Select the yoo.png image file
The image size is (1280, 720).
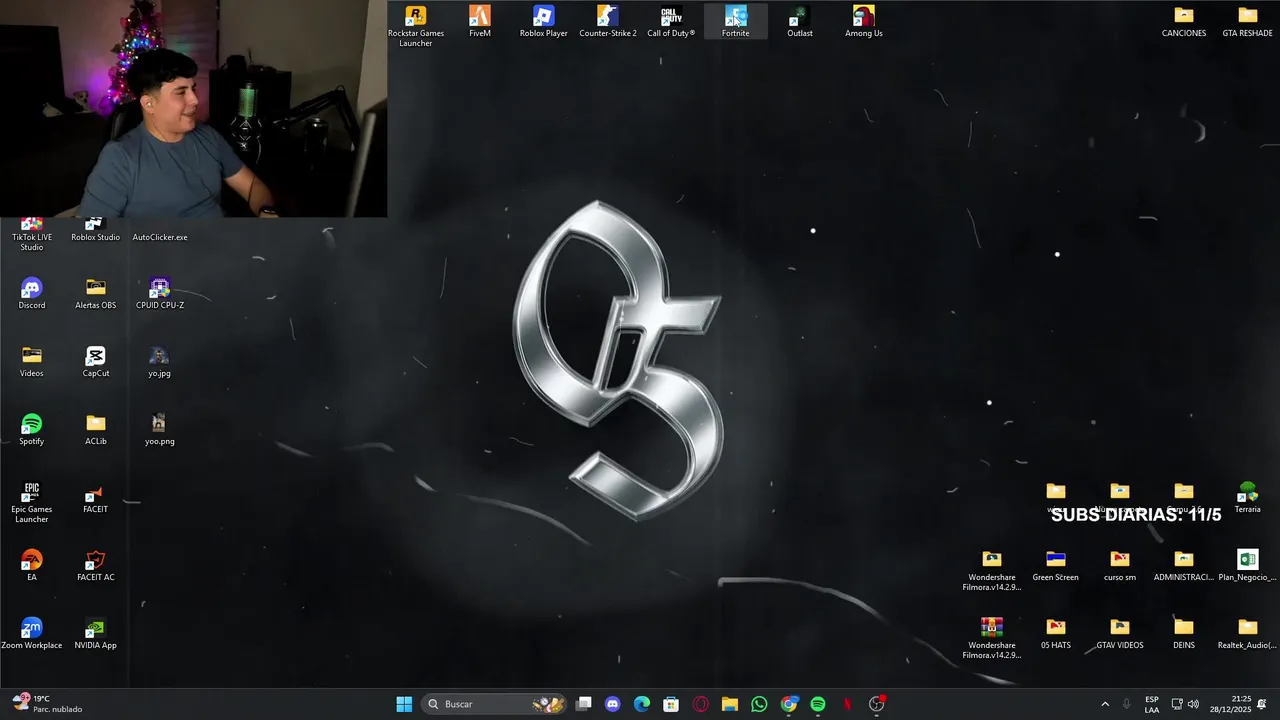click(160, 430)
